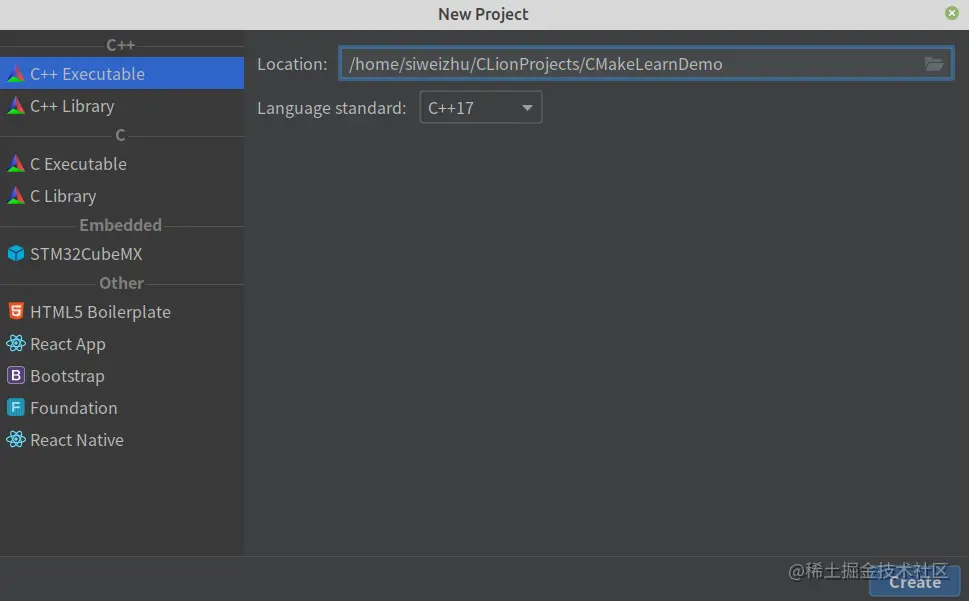
Task: Click the CMake icon beside C Executable
Action: 15,164
